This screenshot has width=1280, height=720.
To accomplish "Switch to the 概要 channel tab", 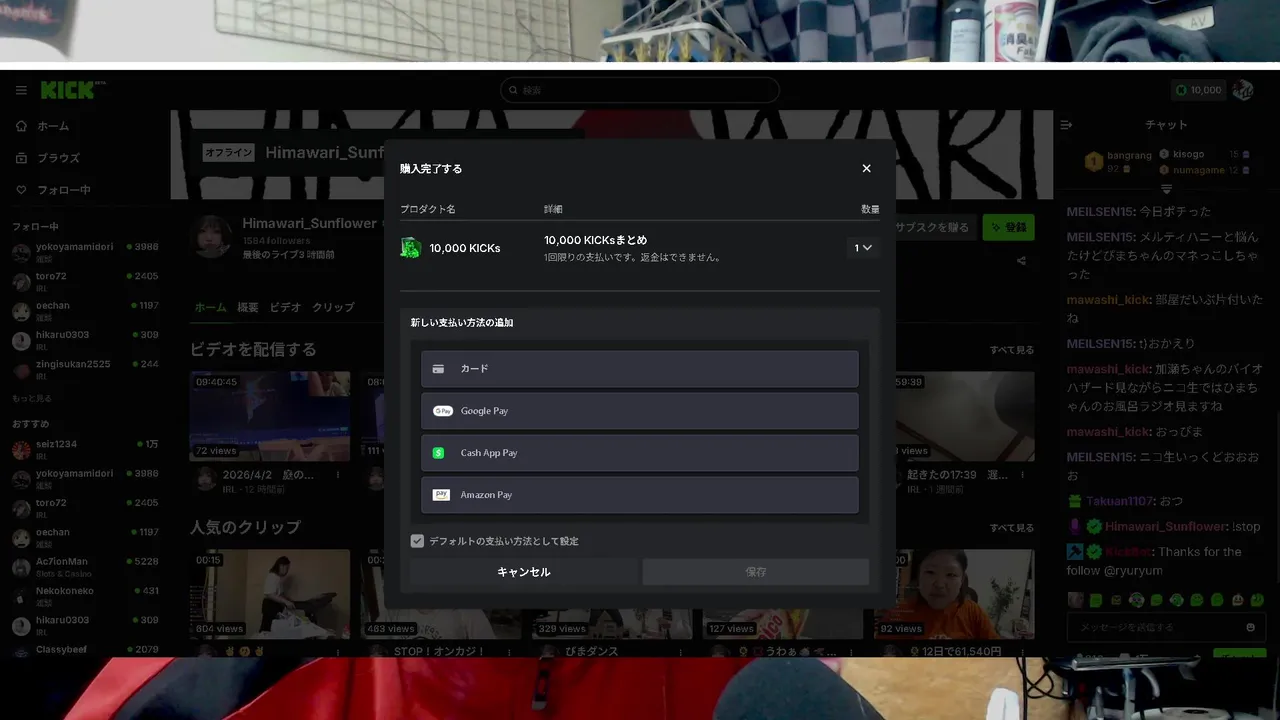I will (x=248, y=308).
